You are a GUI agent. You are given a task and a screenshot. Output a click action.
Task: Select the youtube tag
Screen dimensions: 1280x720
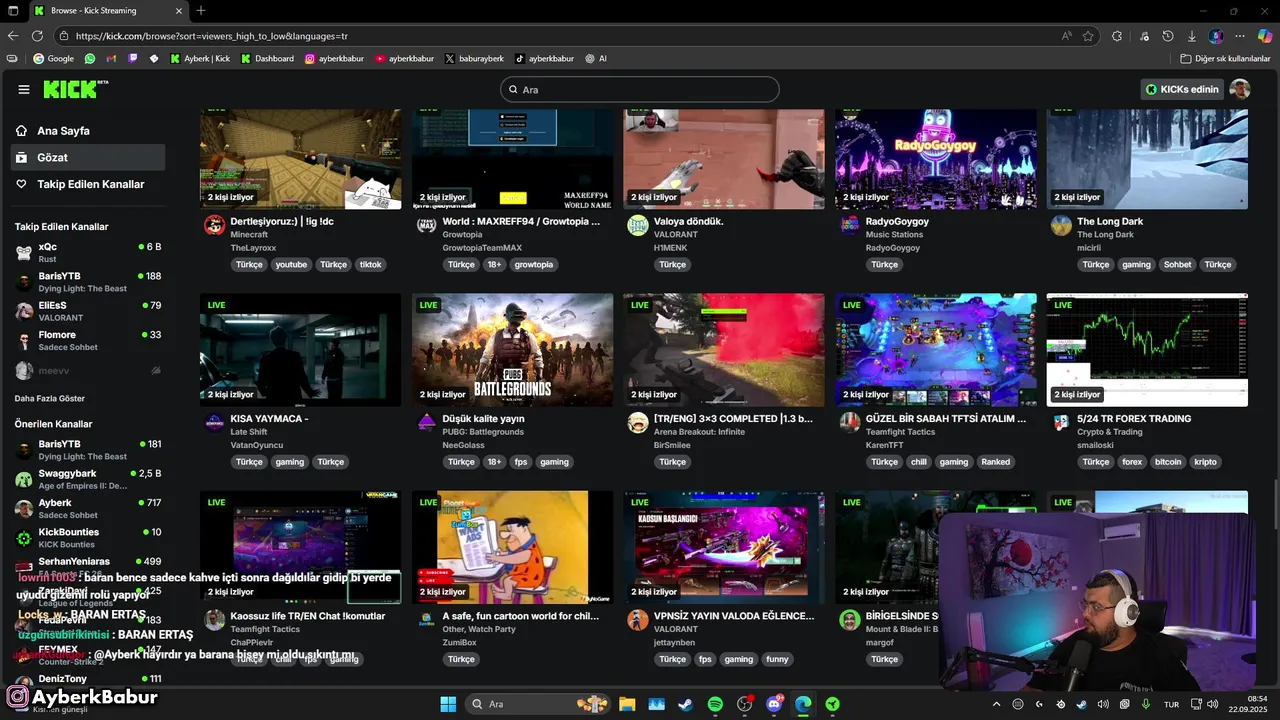(x=291, y=265)
